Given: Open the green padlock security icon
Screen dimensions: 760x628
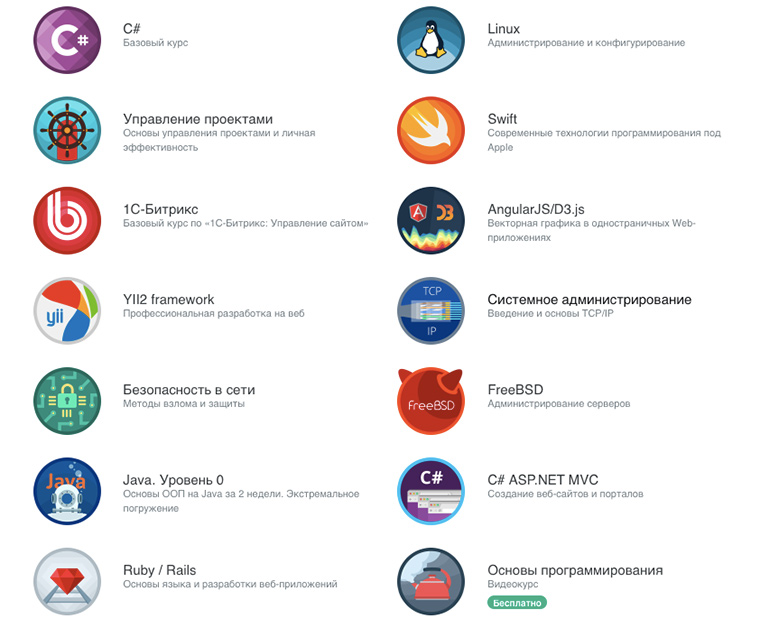Looking at the screenshot, I should 67,401.
